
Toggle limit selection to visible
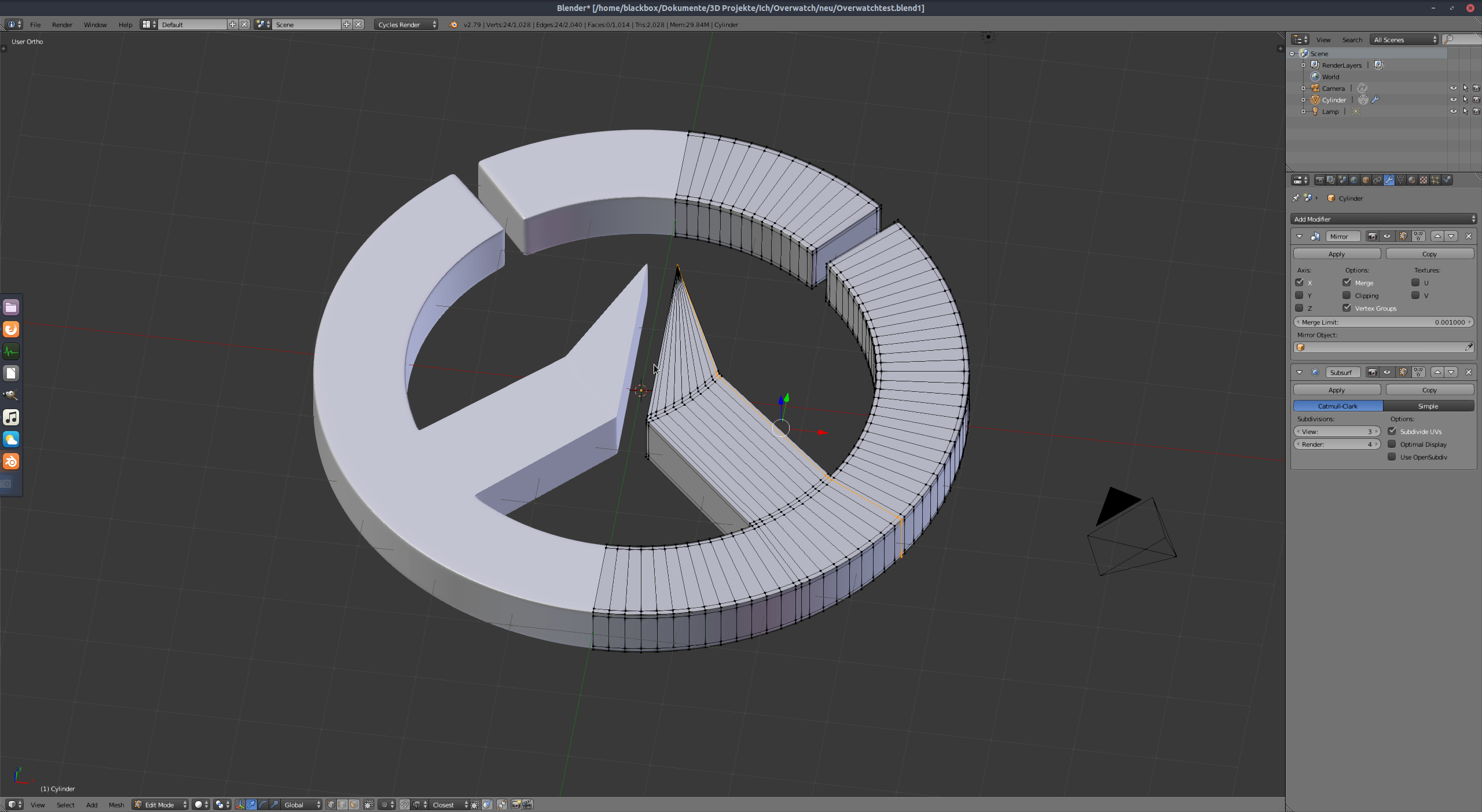click(369, 804)
